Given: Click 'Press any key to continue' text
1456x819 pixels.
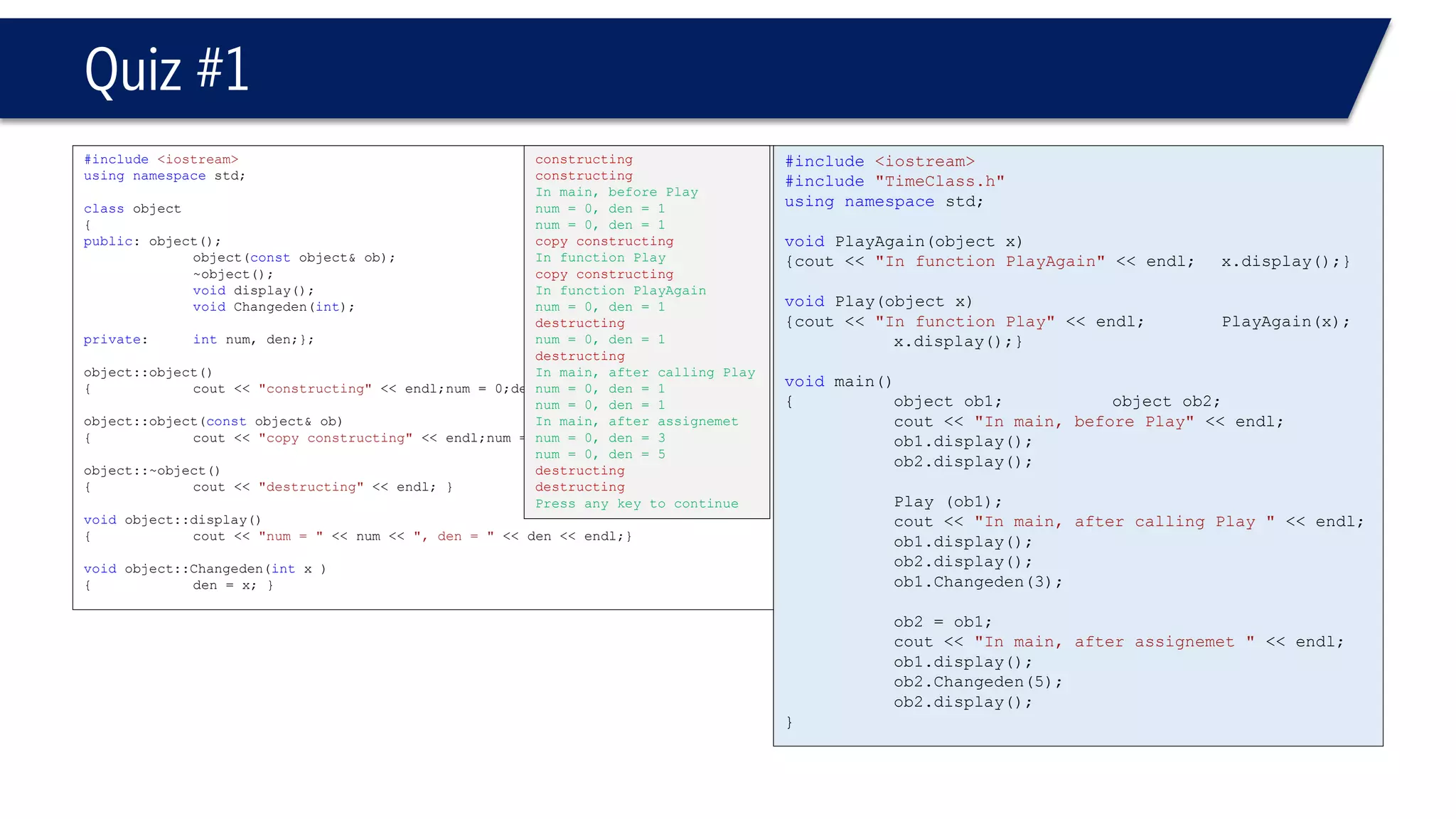Looking at the screenshot, I should [636, 503].
